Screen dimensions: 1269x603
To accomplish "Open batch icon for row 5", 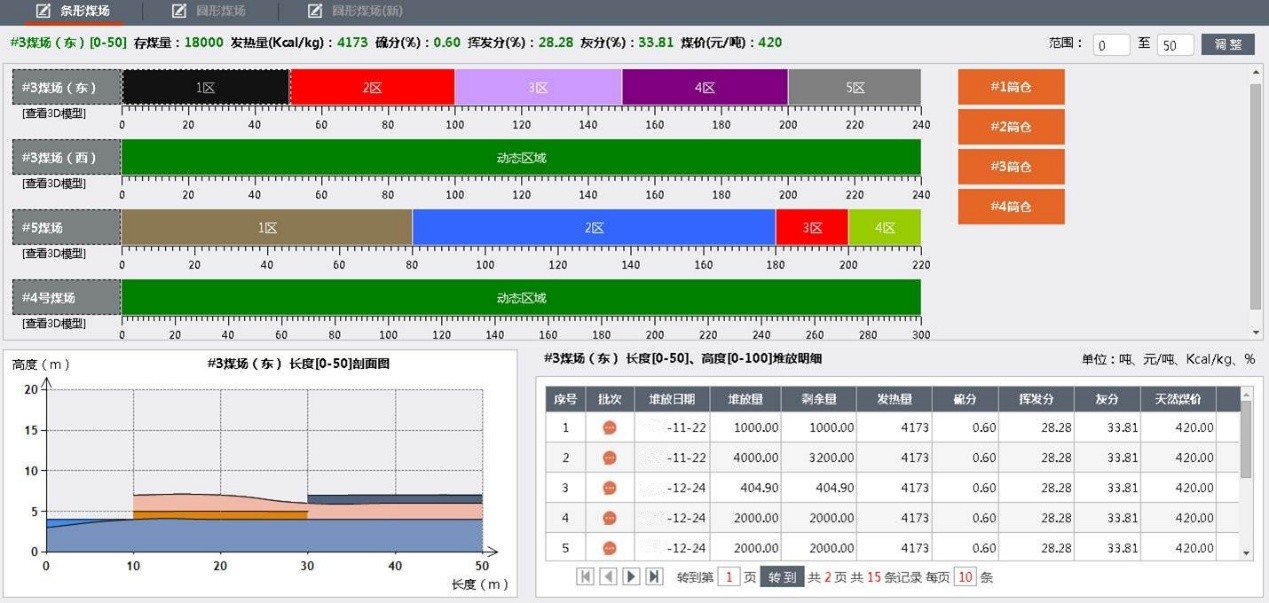I will click(609, 548).
